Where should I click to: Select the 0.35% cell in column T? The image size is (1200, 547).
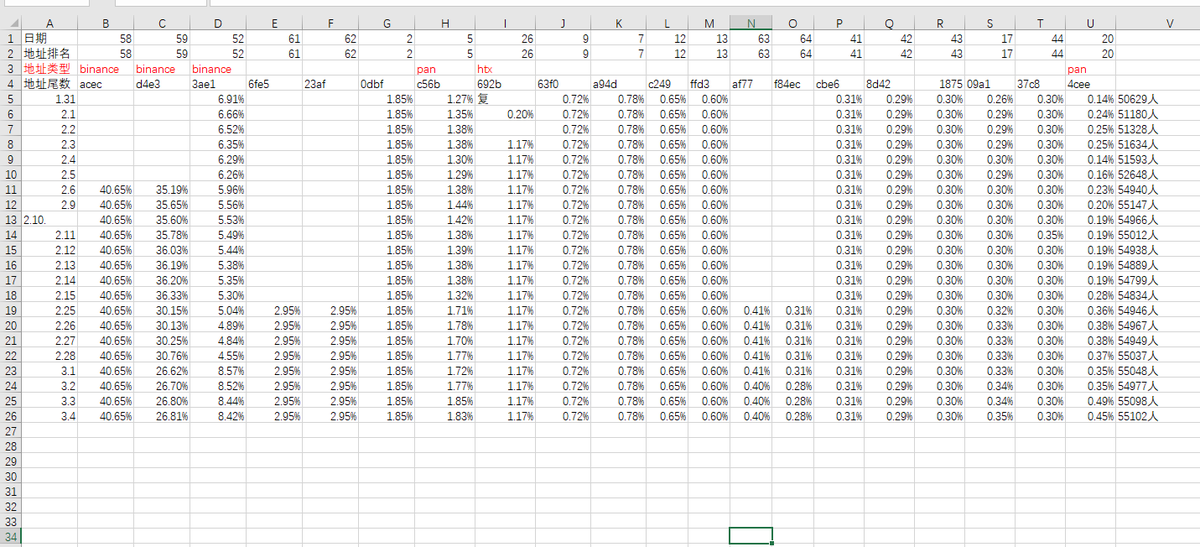coord(1040,234)
